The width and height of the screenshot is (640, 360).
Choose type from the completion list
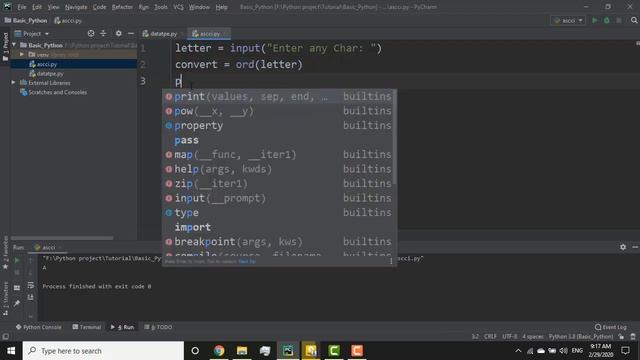point(278,213)
